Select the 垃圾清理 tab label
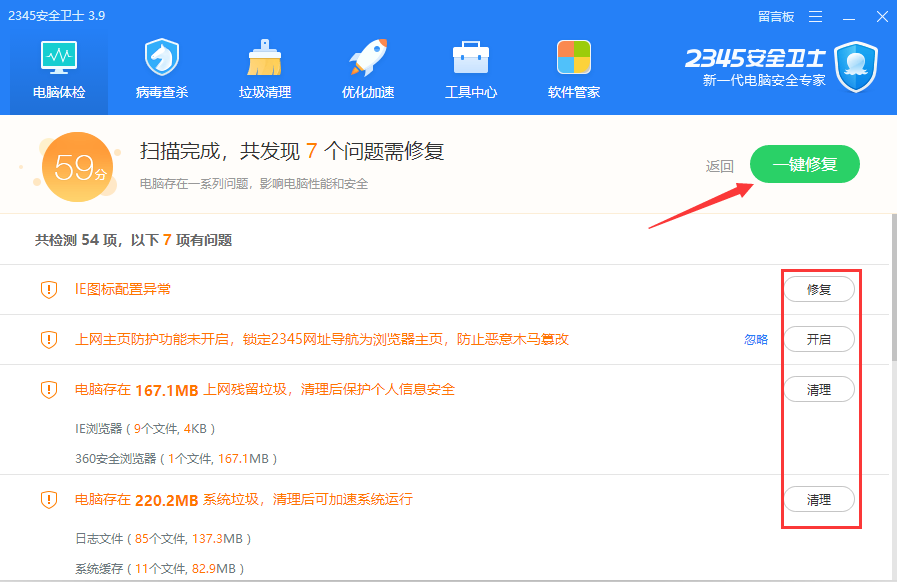This screenshot has height=582, width=897. pos(265,92)
